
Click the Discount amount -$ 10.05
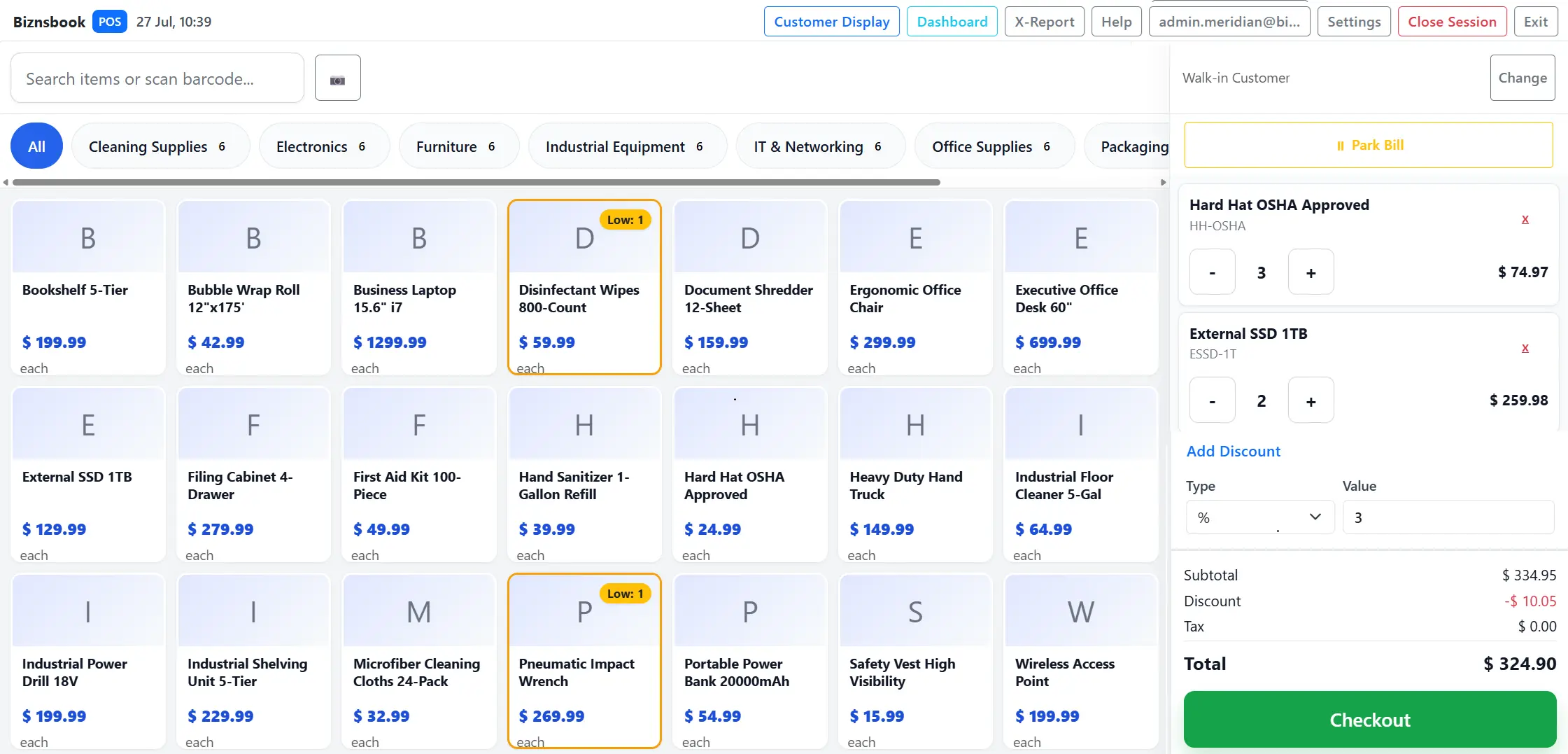coord(1530,601)
